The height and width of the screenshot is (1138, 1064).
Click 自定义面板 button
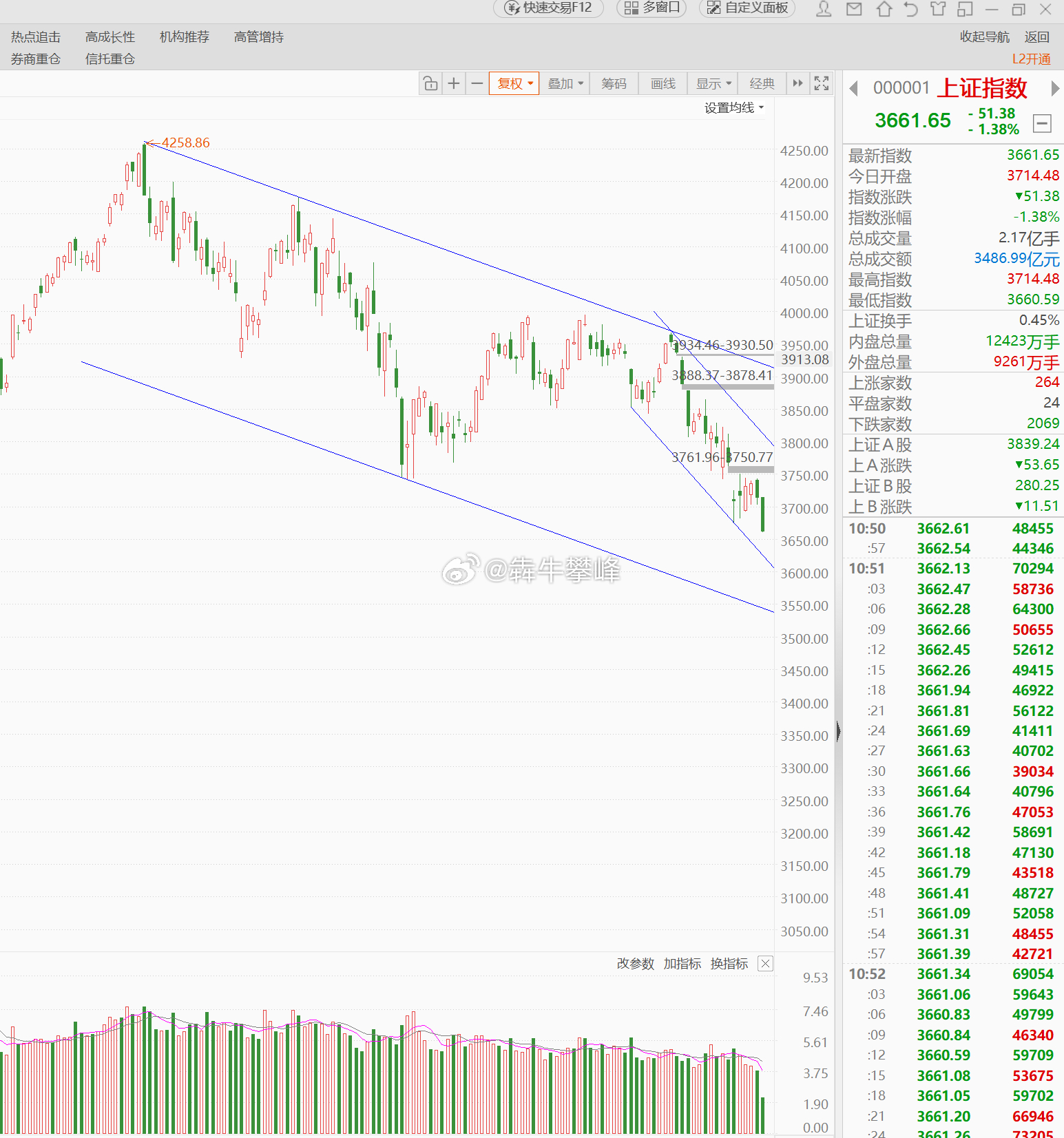click(x=747, y=8)
